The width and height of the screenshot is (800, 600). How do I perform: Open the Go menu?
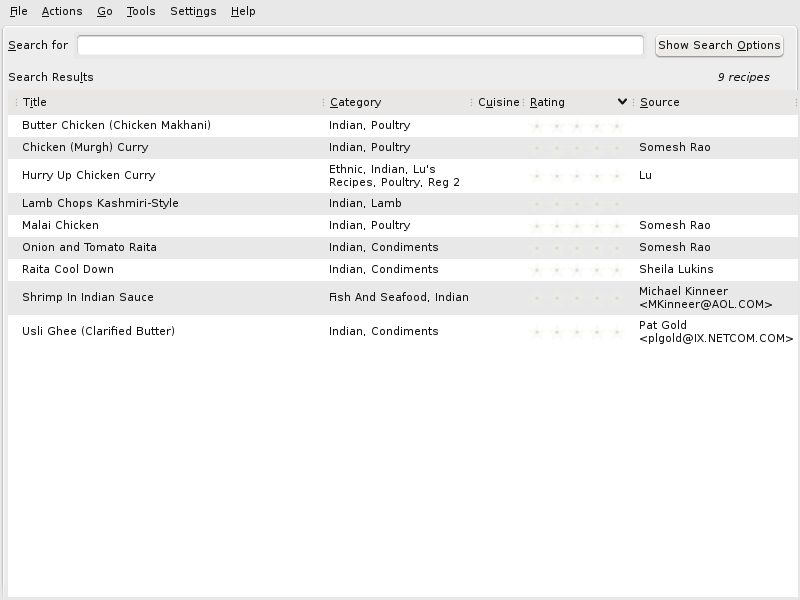(105, 11)
